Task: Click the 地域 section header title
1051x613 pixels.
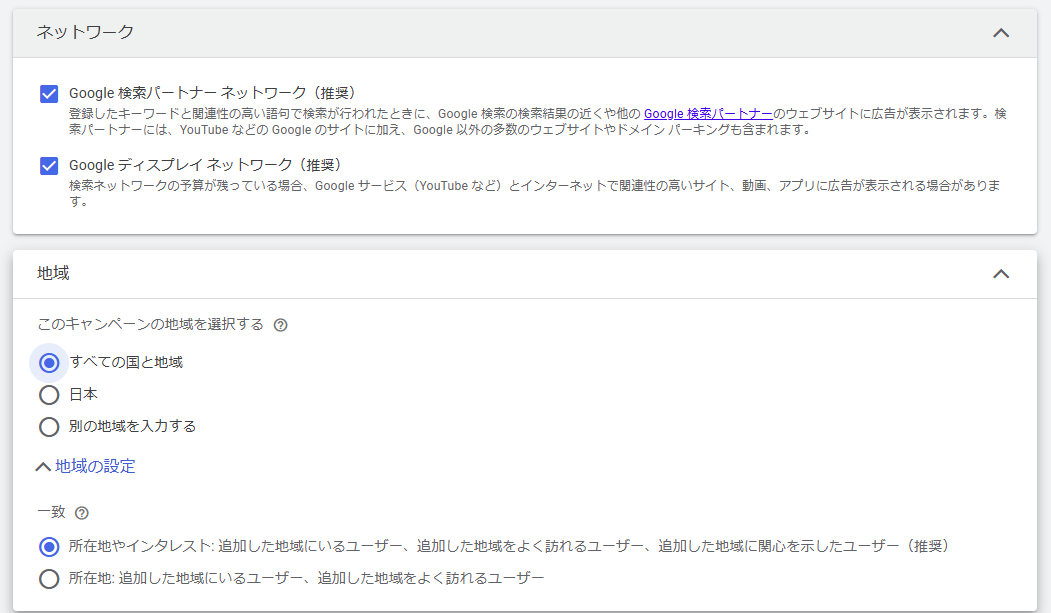Action: [x=53, y=273]
